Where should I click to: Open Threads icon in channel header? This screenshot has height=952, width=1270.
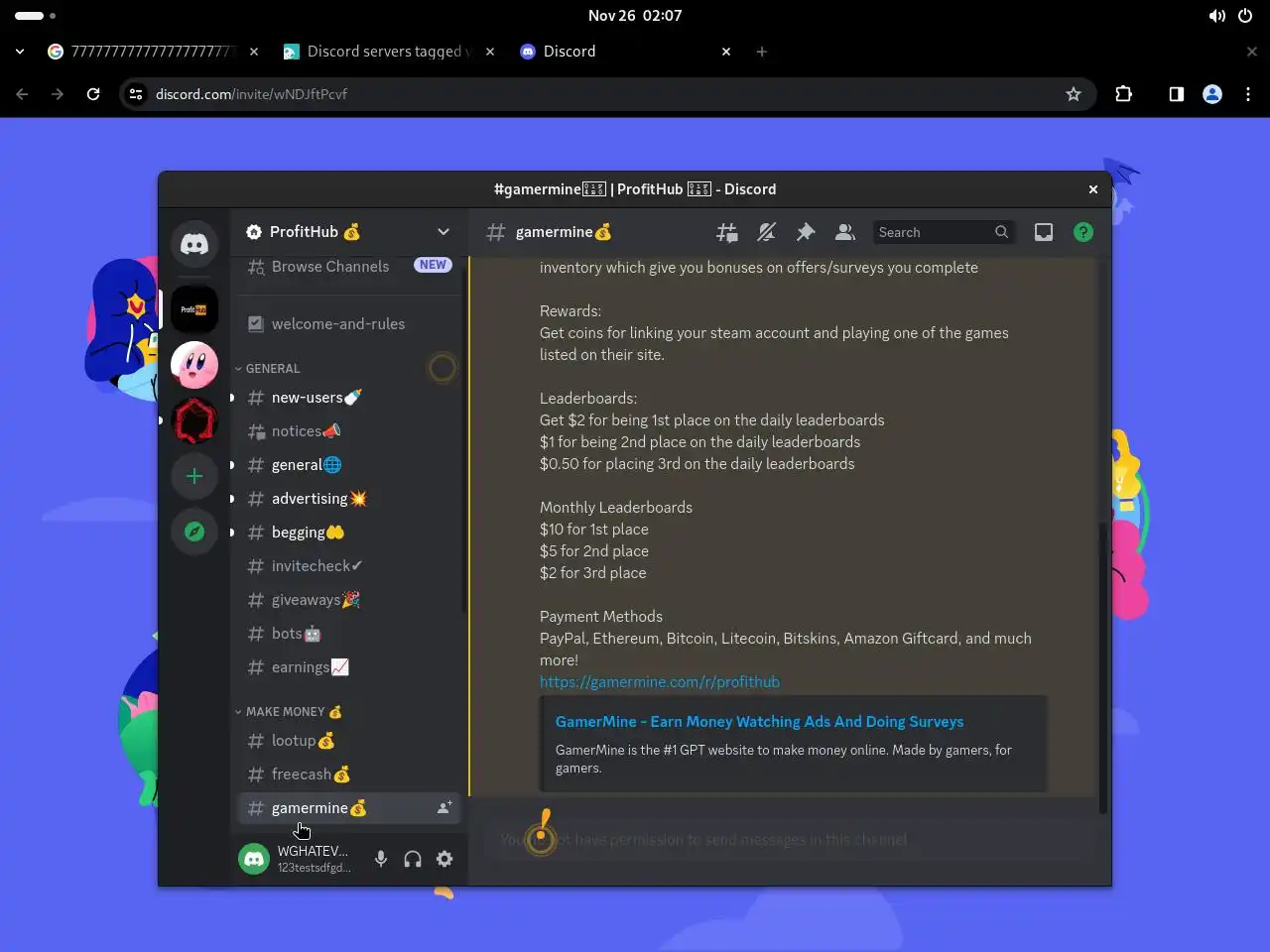pos(727,232)
